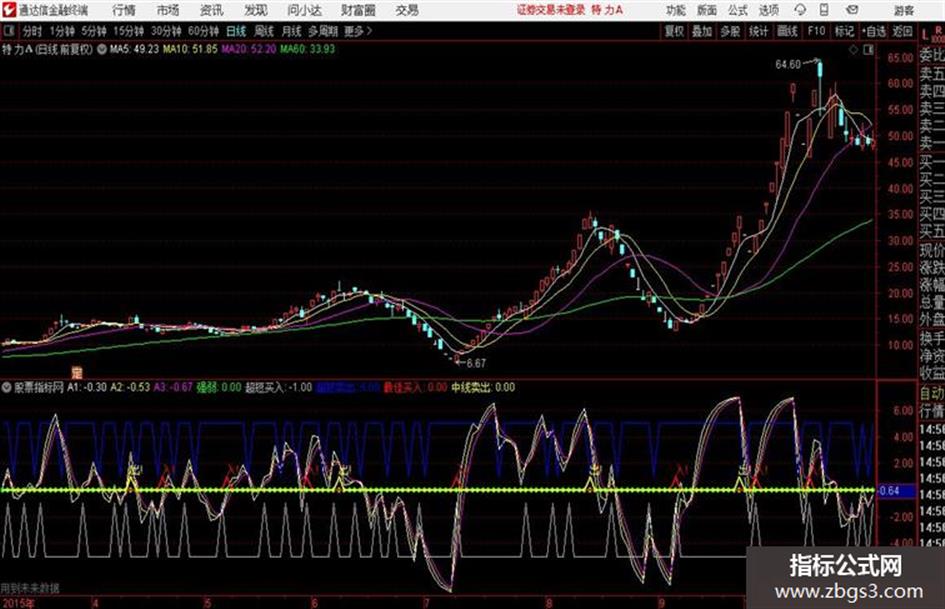945x609 pixels.
Task: Click the 强弱: 0.00 indicator value
Action: point(219,387)
